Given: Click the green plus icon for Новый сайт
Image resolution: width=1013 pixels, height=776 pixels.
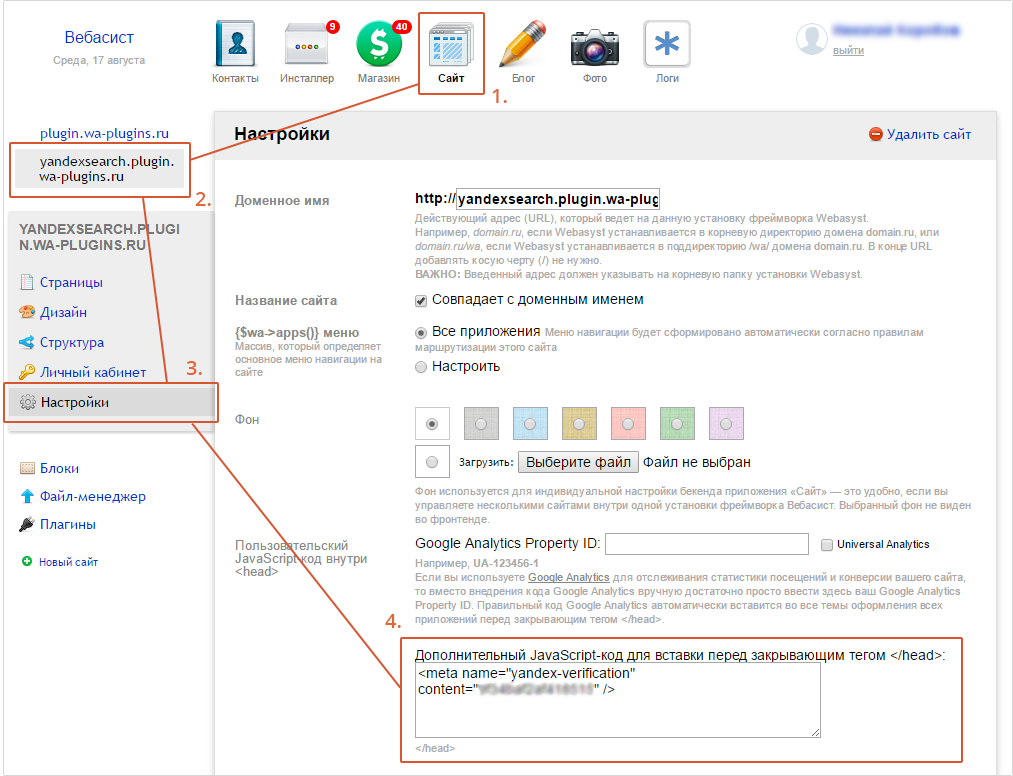Looking at the screenshot, I should [26, 561].
